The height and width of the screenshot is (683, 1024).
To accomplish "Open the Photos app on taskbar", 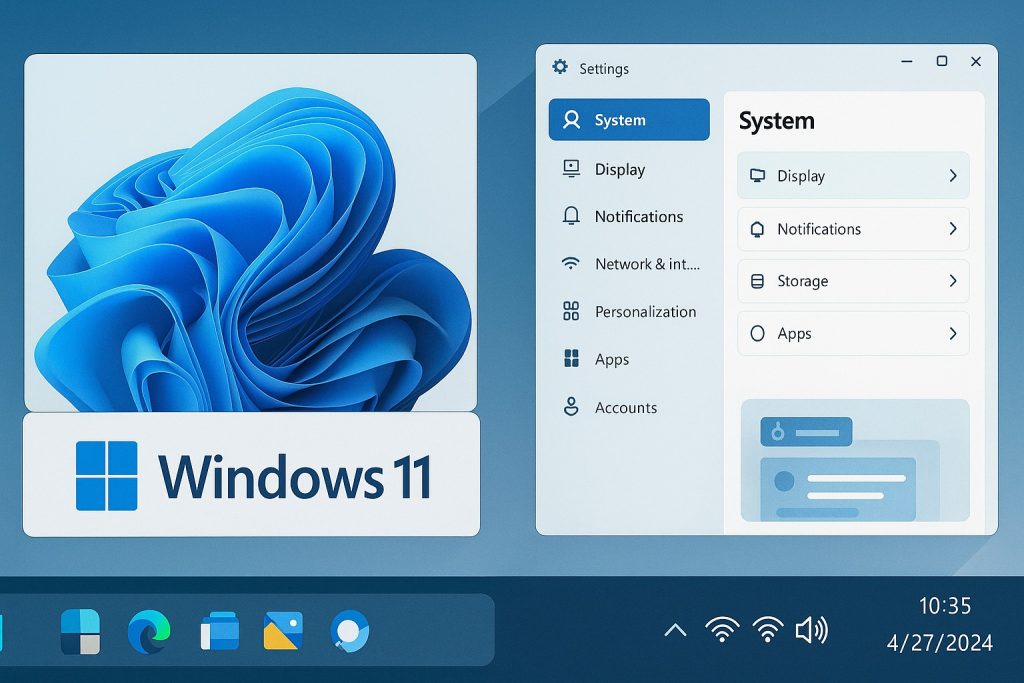I will [x=283, y=632].
